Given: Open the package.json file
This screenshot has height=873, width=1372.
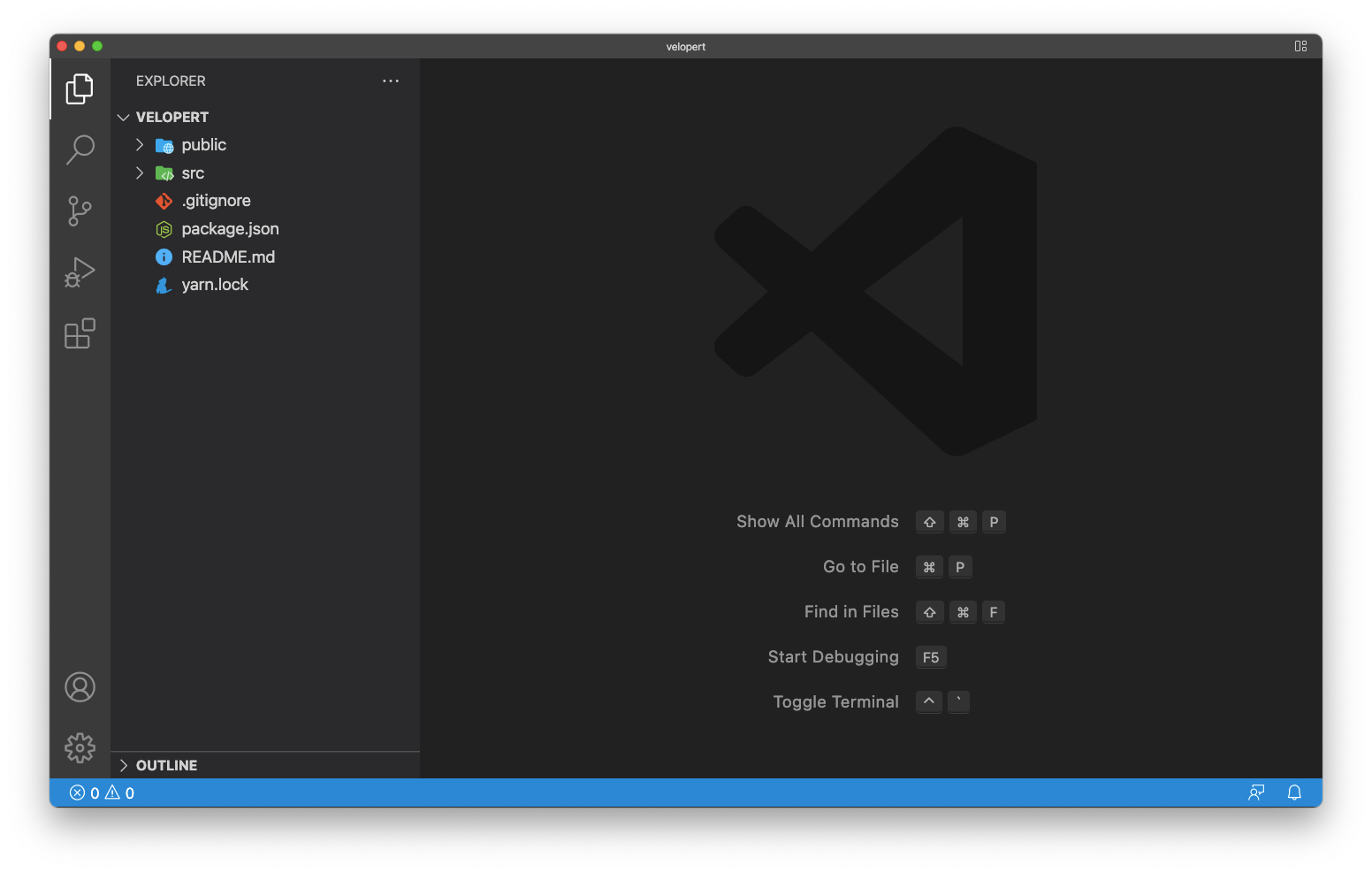Looking at the screenshot, I should [x=230, y=229].
